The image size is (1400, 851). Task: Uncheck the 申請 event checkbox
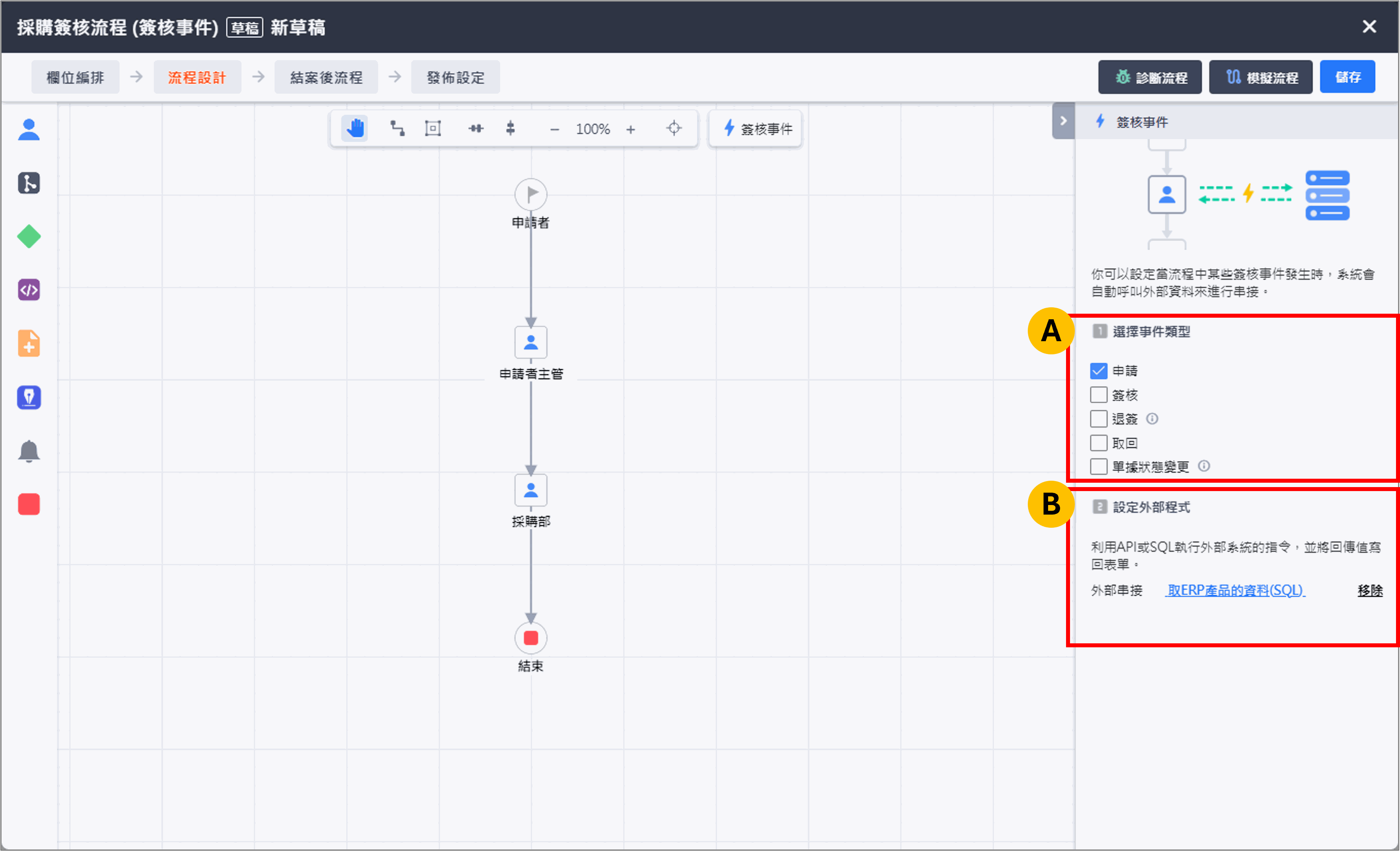coord(1098,371)
